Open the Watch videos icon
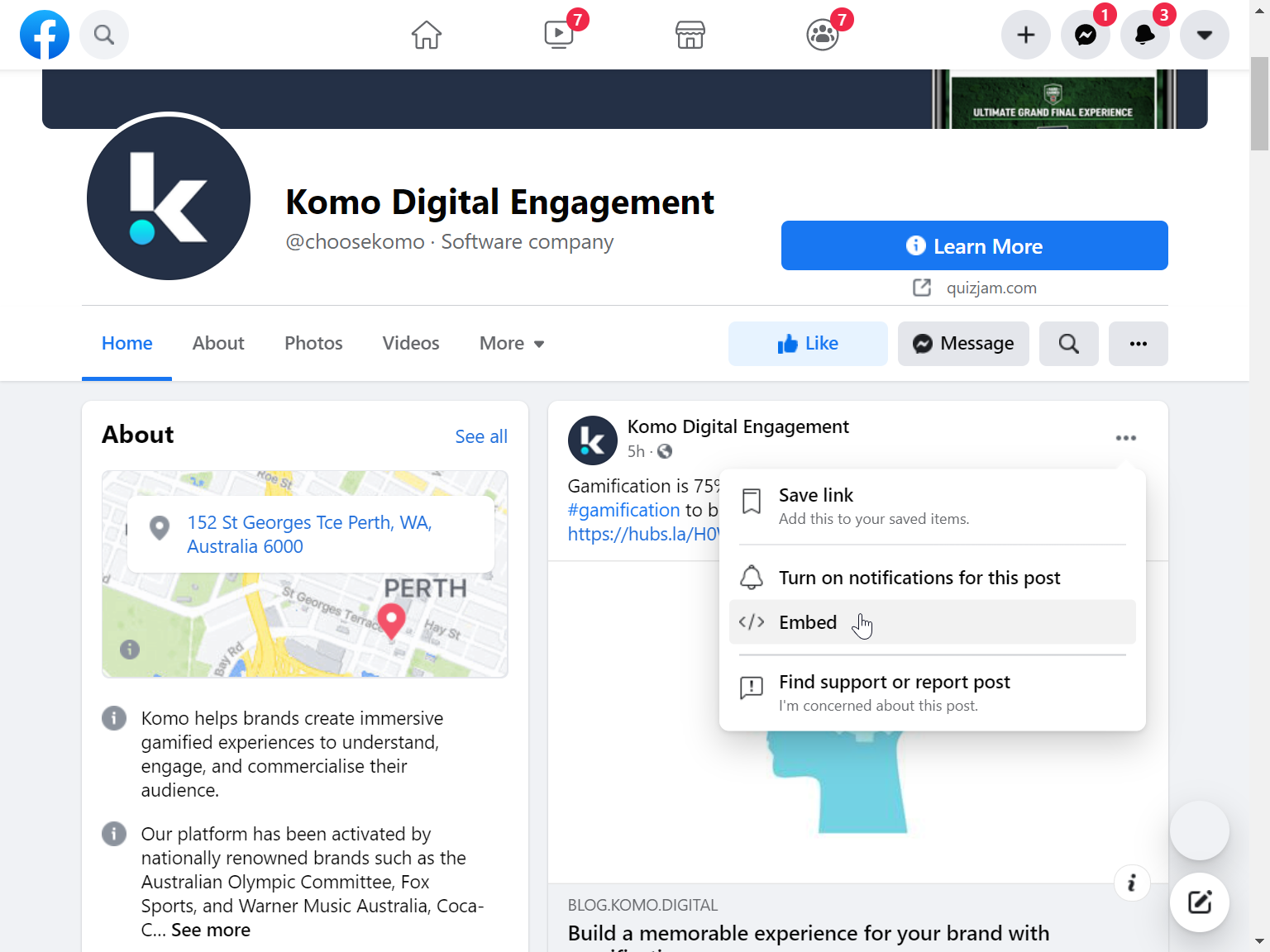This screenshot has height=952, width=1270. pyautogui.click(x=559, y=35)
